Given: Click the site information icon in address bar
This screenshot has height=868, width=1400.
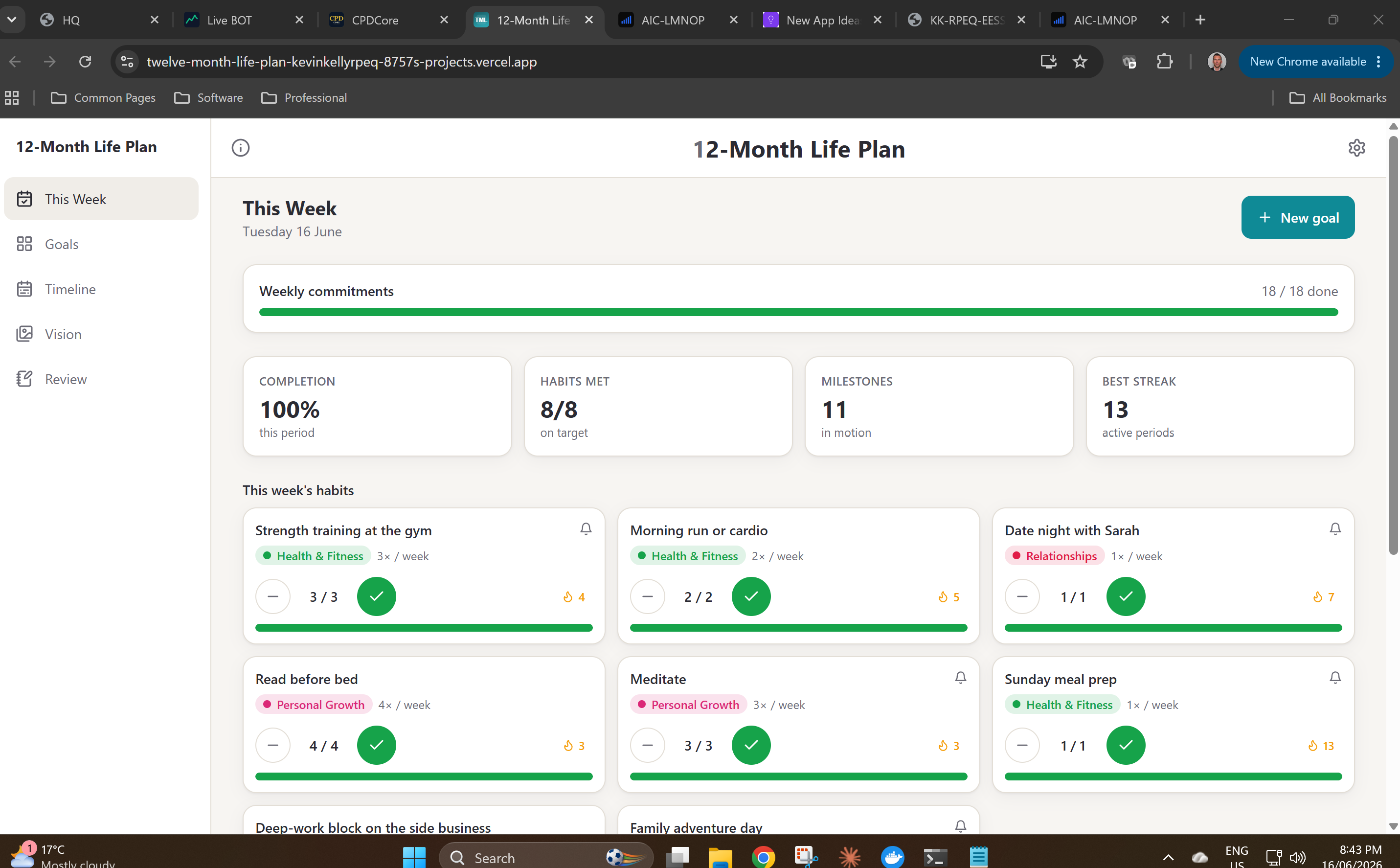Looking at the screenshot, I should pos(127,62).
